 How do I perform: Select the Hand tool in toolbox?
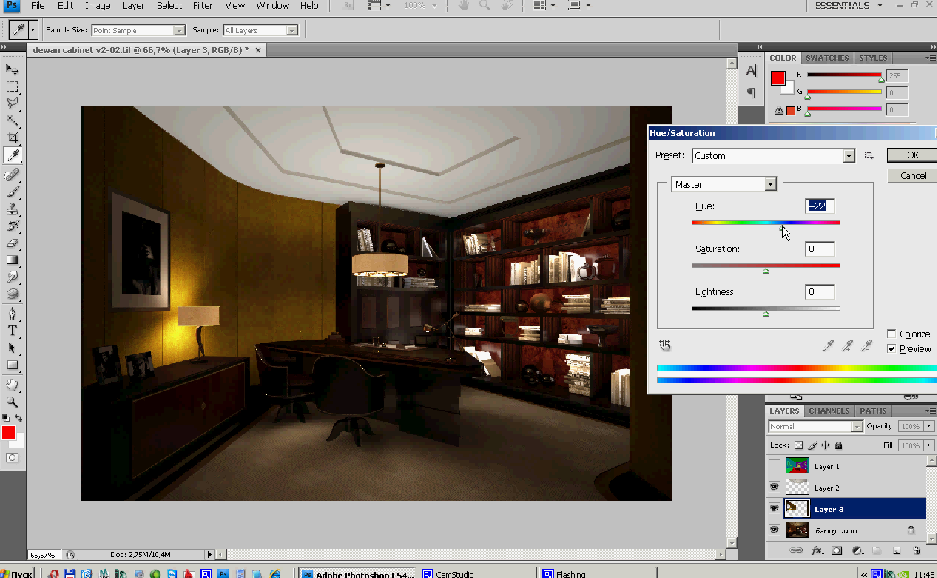12,385
